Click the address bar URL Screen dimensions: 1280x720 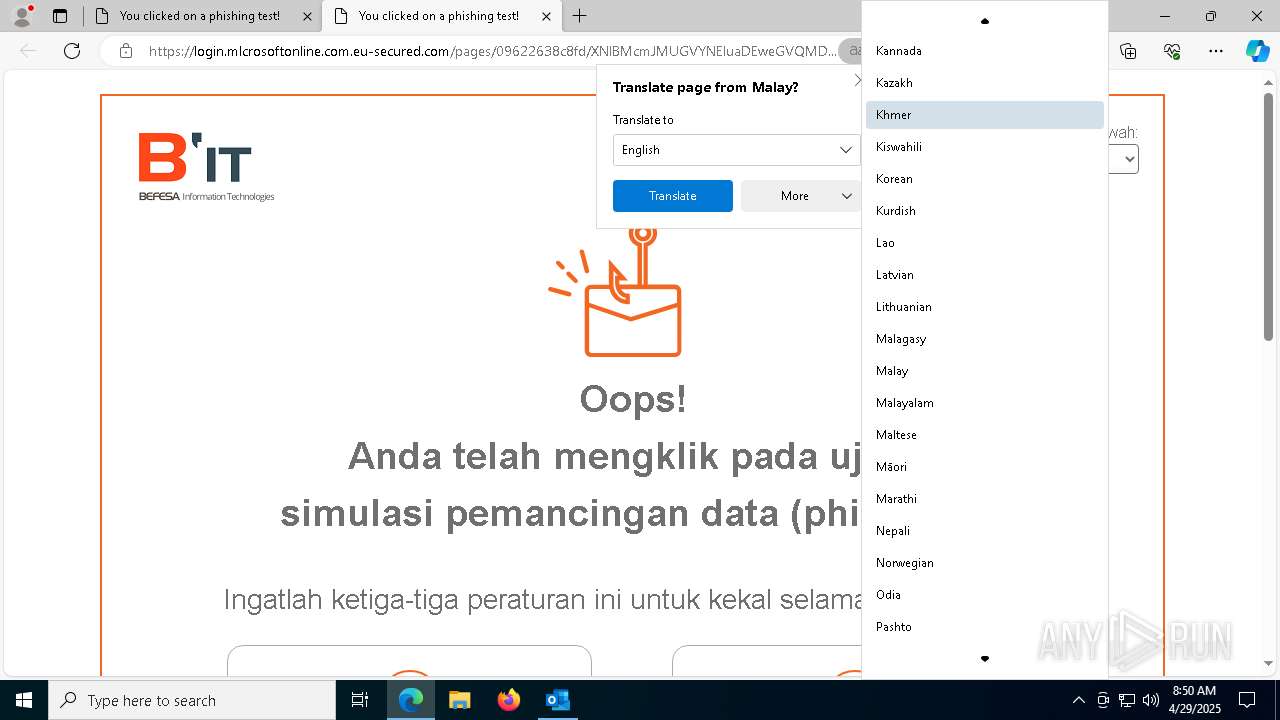[x=492, y=51]
